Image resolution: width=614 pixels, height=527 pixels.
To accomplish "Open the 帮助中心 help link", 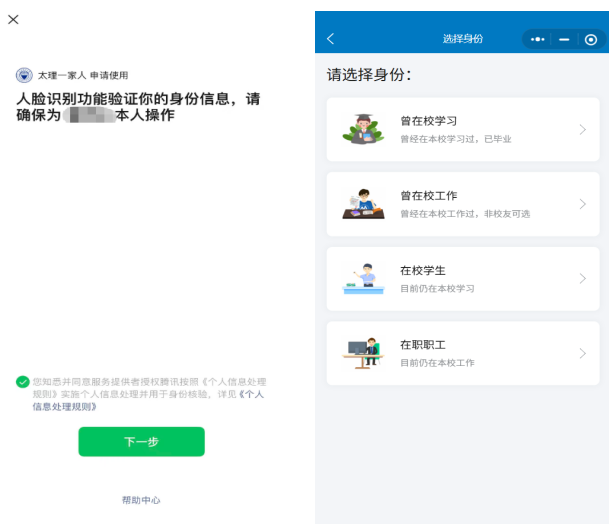I will pyautogui.click(x=141, y=500).
